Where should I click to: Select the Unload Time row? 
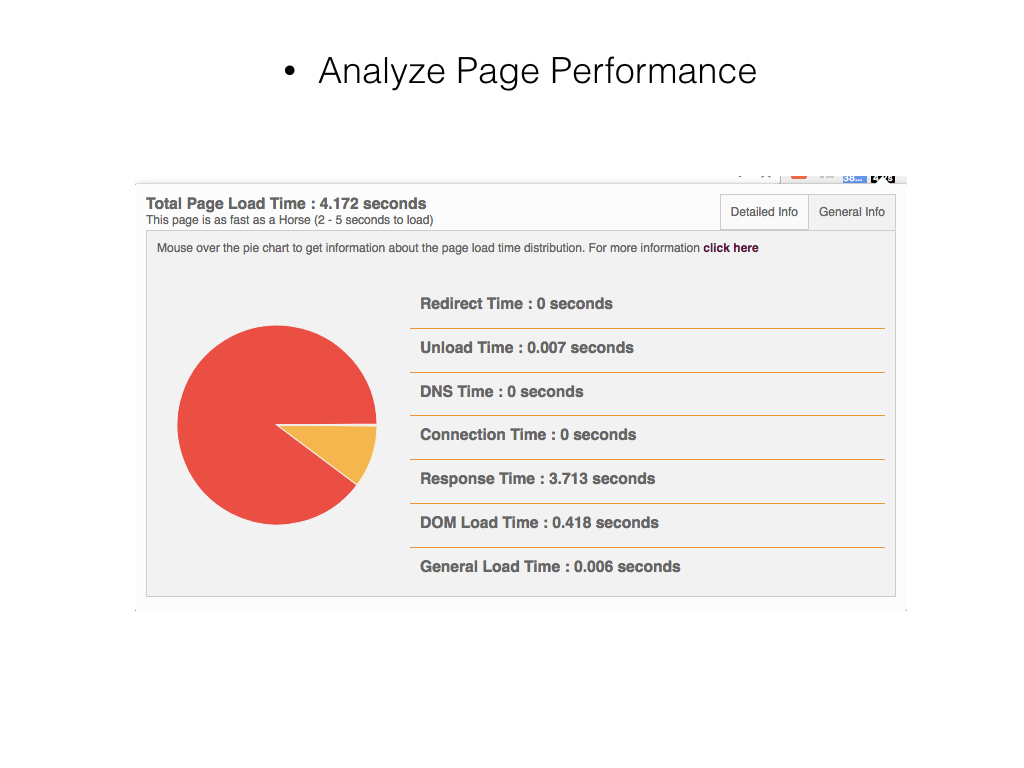point(647,348)
